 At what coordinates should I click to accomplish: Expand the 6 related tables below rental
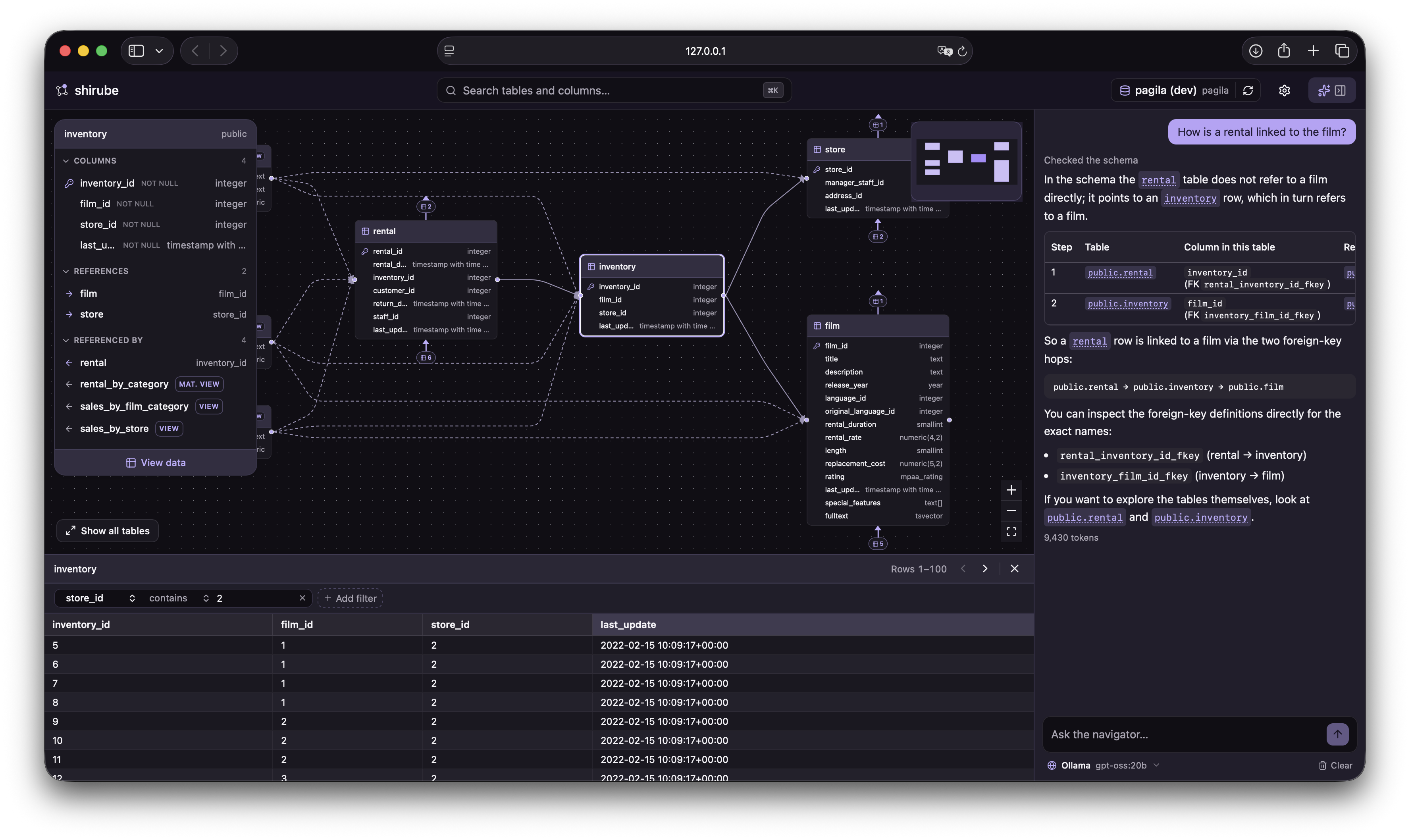click(x=426, y=358)
